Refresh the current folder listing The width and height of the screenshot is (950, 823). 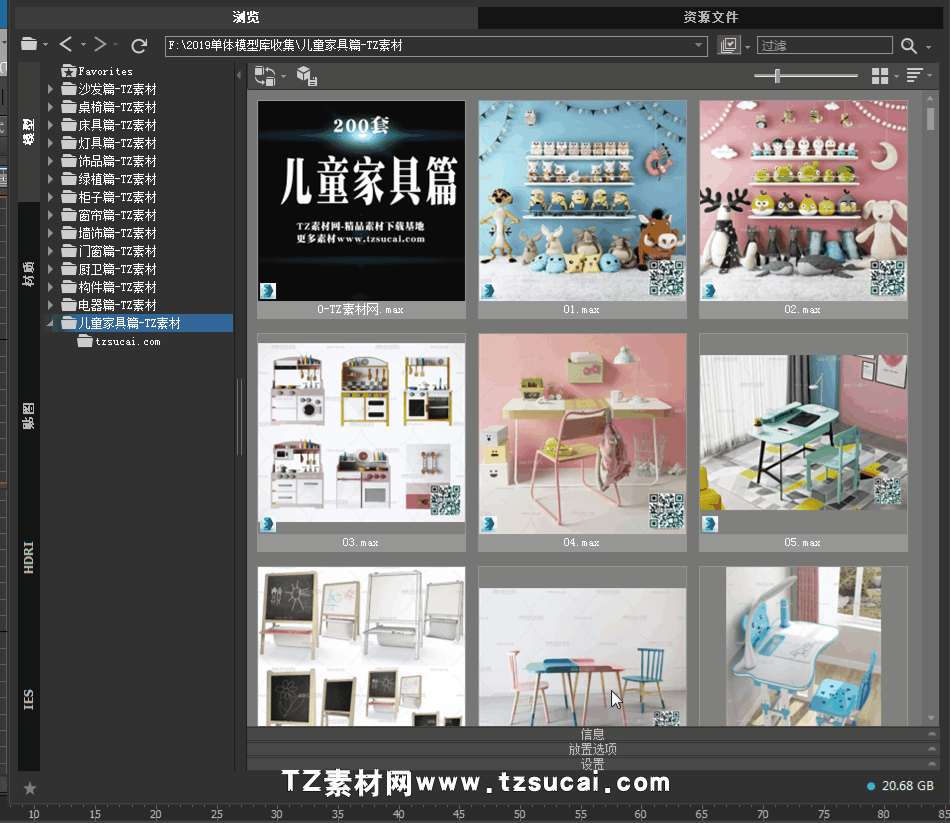(x=140, y=45)
